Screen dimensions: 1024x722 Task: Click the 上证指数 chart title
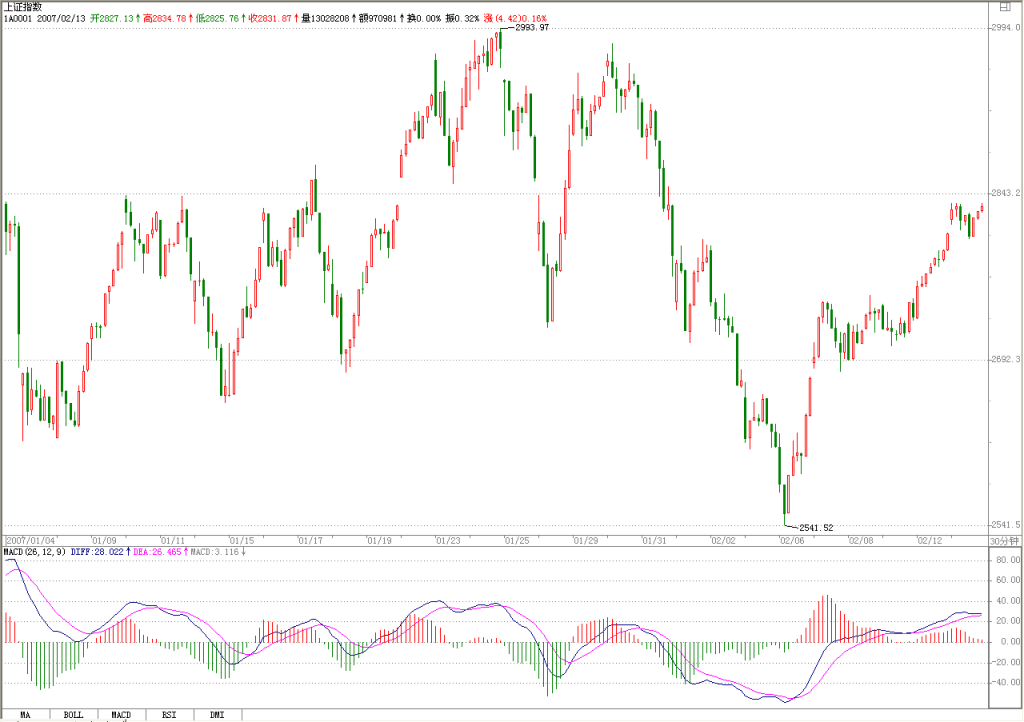pyautogui.click(x=23, y=7)
